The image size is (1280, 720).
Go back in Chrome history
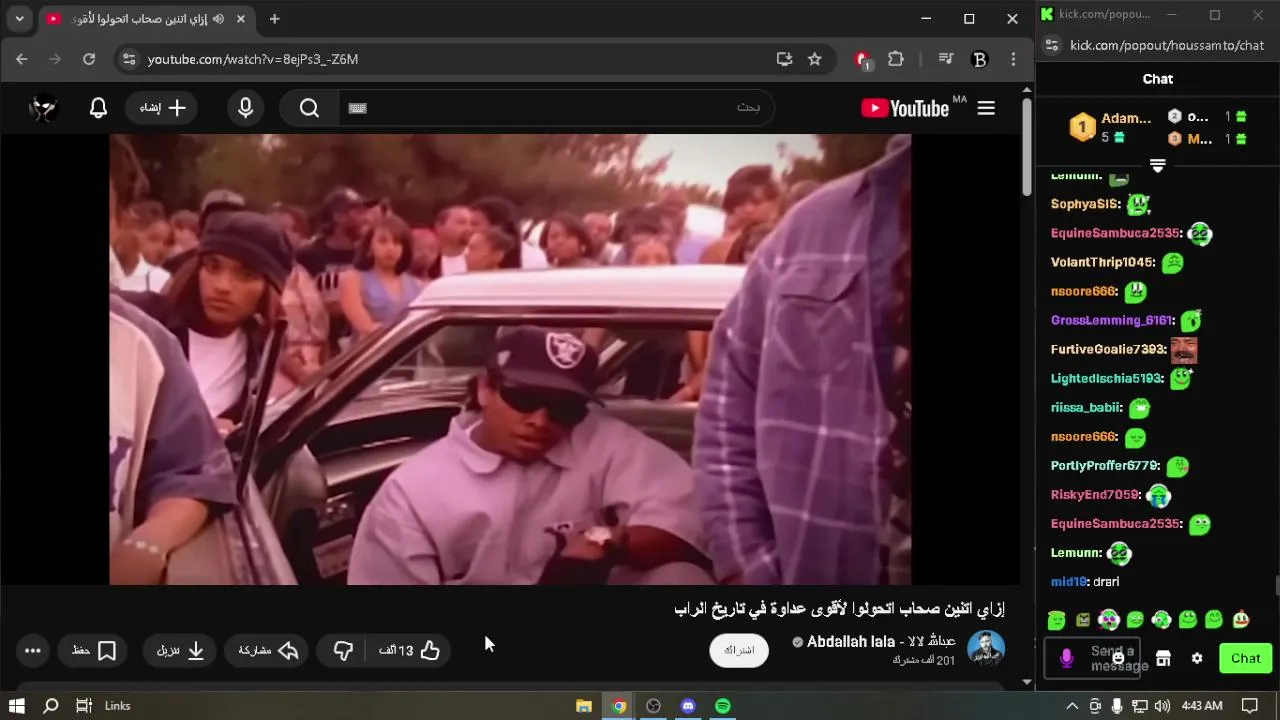click(x=22, y=59)
